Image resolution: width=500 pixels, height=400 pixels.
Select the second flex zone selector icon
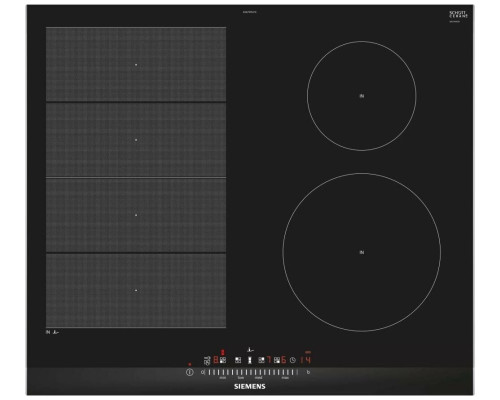pyautogui.click(x=238, y=360)
